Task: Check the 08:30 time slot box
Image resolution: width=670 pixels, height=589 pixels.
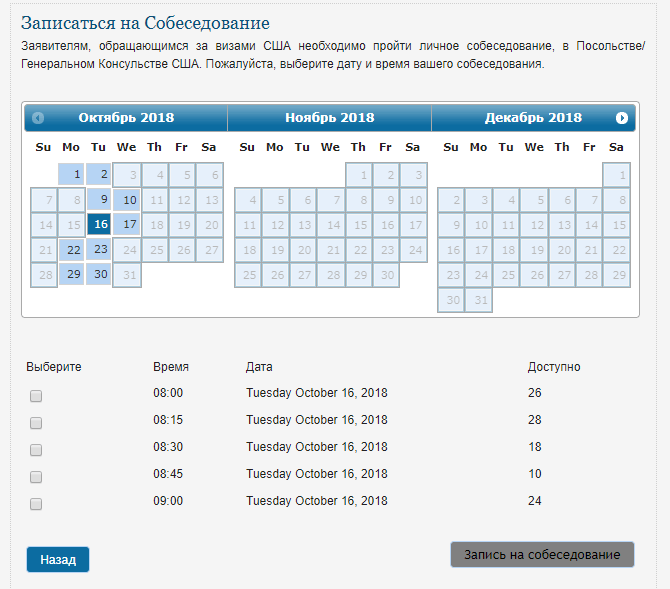Action: [x=36, y=450]
